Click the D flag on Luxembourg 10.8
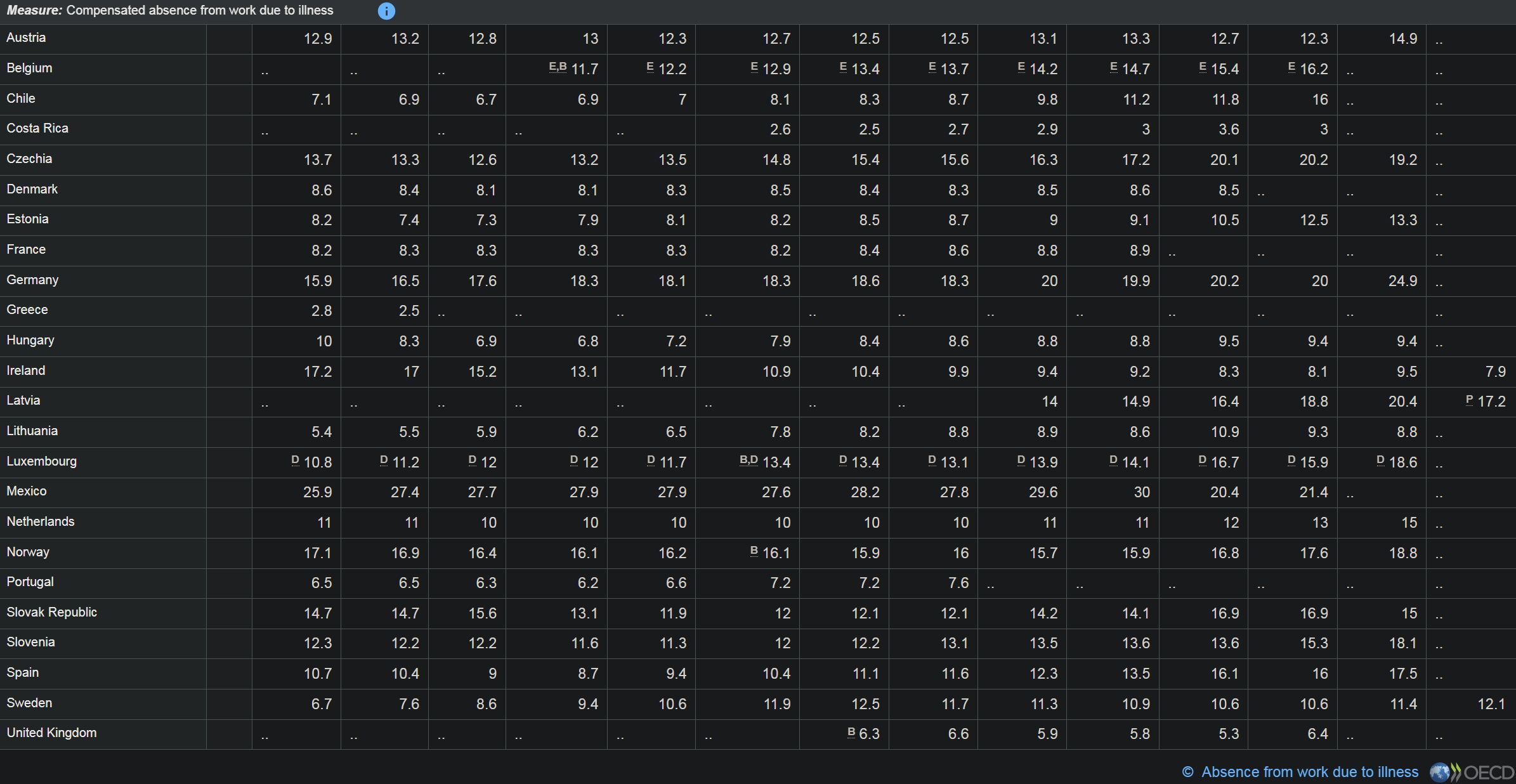The height and width of the screenshot is (784, 1516). click(x=295, y=460)
